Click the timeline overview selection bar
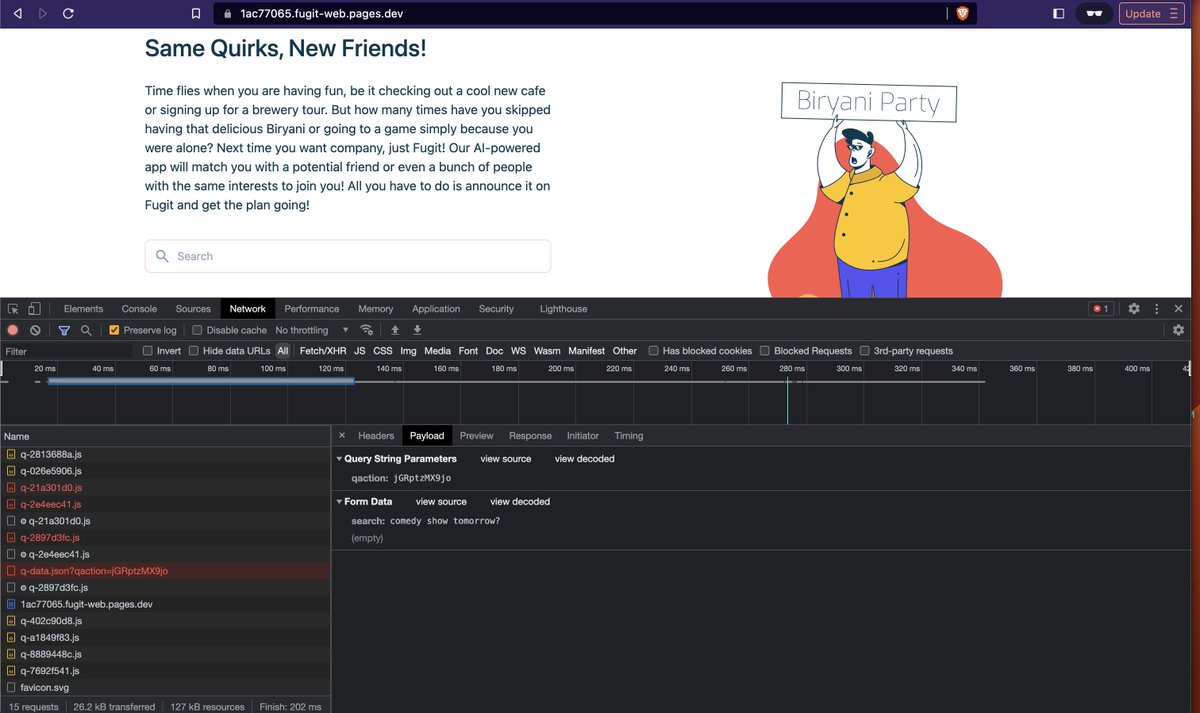Screen dimensions: 1200x713 pos(200,381)
